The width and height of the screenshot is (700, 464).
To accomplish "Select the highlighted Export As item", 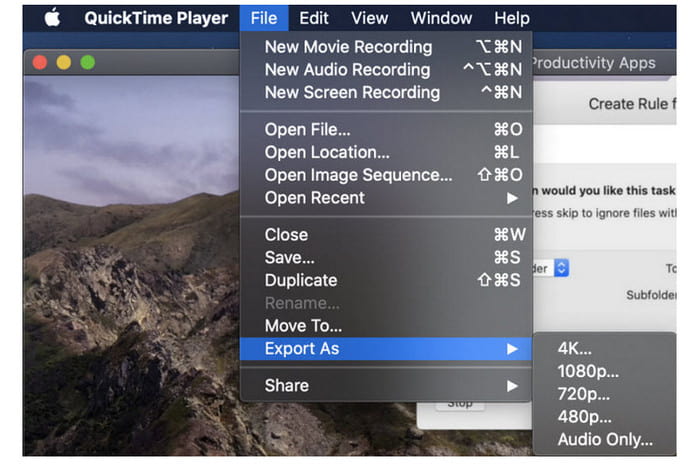I will (x=386, y=349).
